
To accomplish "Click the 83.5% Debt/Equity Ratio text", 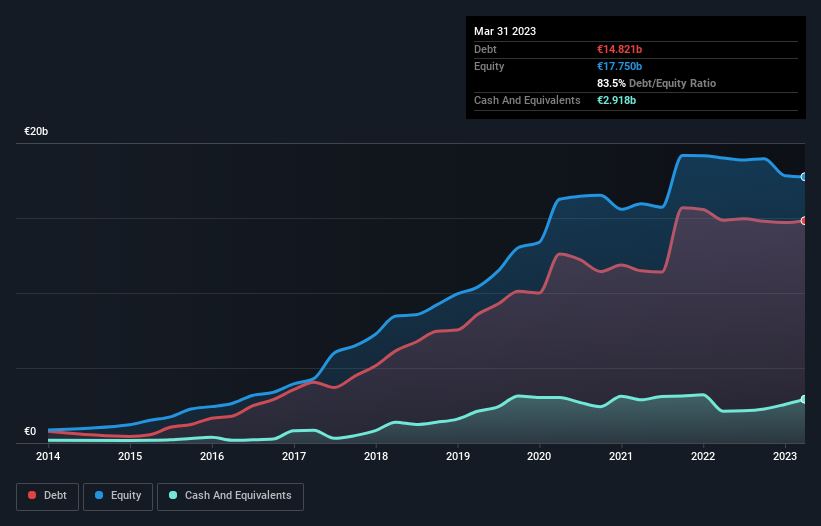I will [657, 83].
